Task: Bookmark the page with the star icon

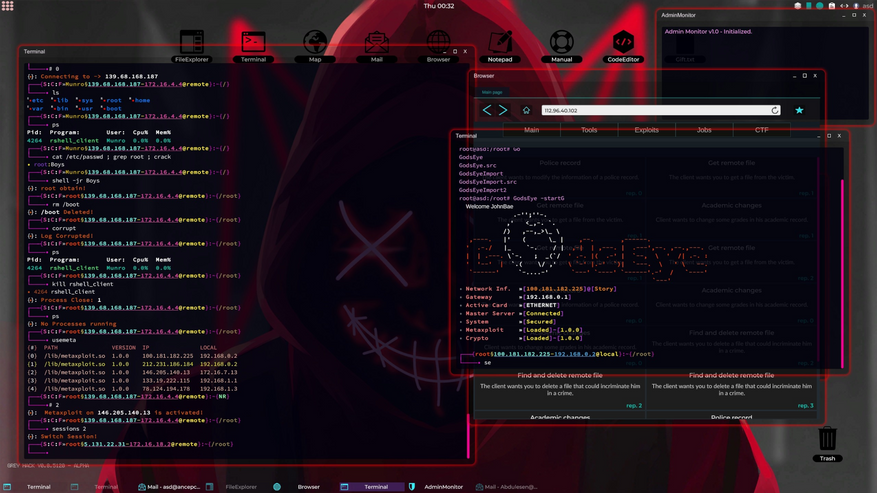Action: [799, 110]
